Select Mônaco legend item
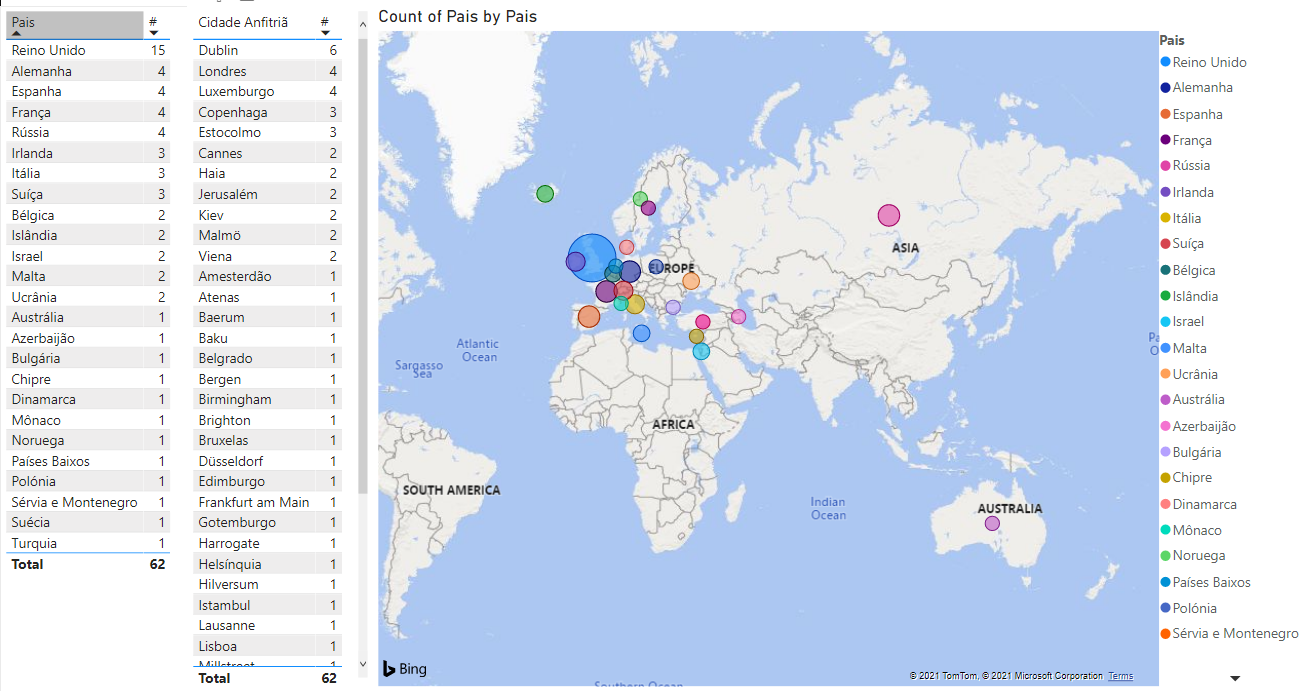1309x691 pixels. tap(1191, 530)
